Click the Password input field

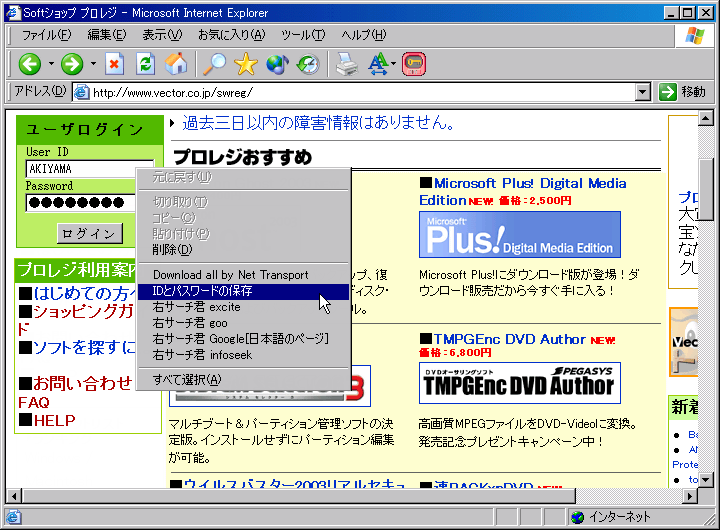pyautogui.click(x=81, y=203)
